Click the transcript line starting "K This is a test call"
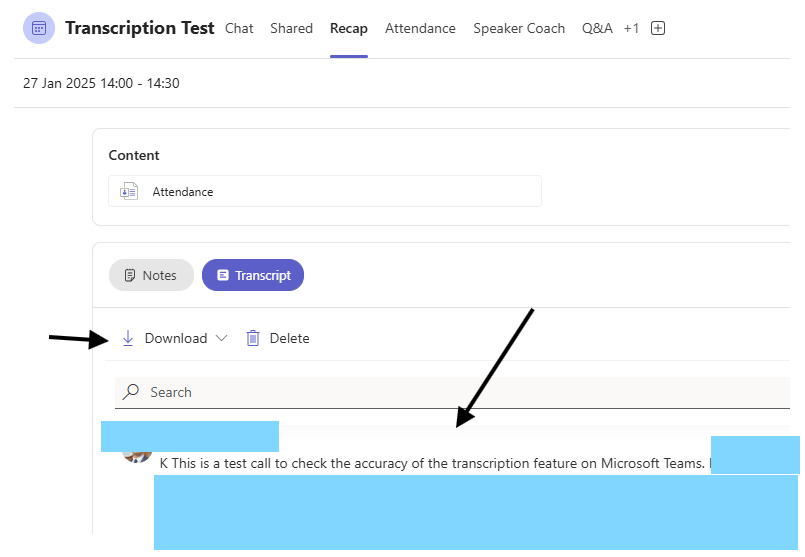 tap(435, 463)
